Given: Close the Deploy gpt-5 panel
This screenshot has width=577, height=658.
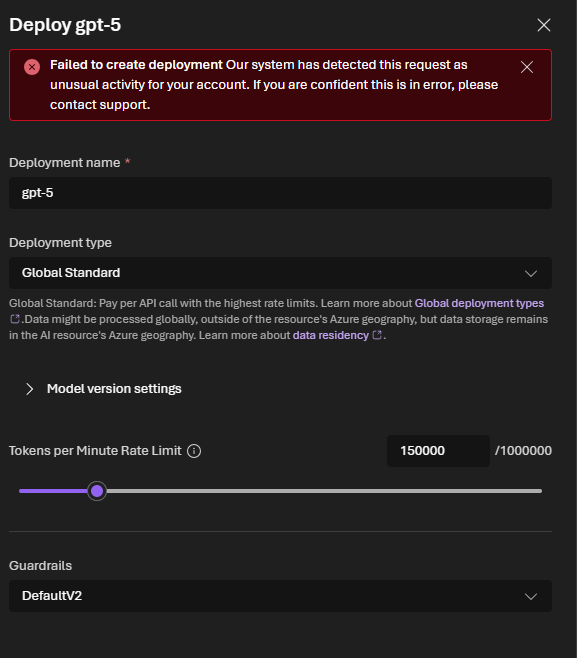Looking at the screenshot, I should point(544,25).
